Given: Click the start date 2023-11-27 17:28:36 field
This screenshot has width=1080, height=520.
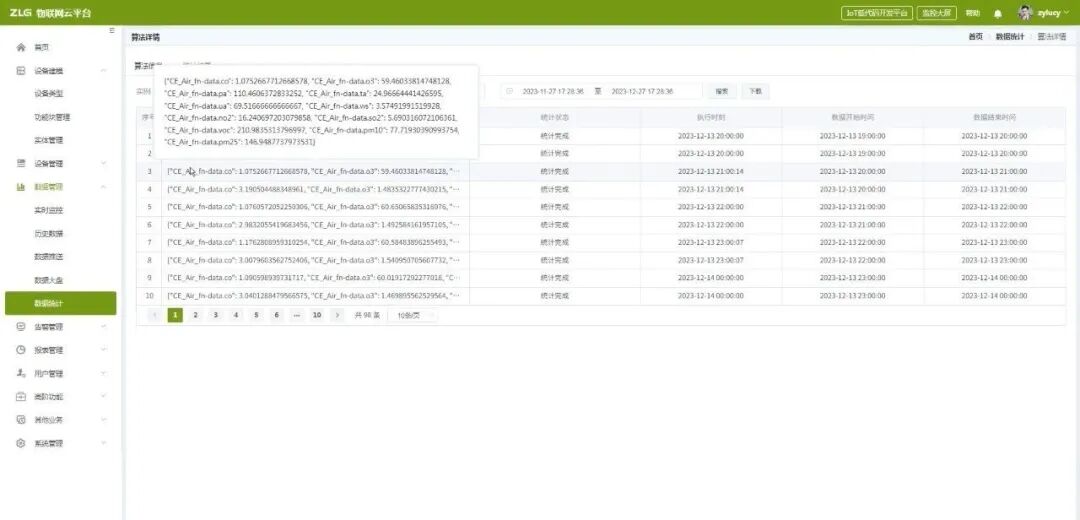Looking at the screenshot, I should pyautogui.click(x=553, y=91).
